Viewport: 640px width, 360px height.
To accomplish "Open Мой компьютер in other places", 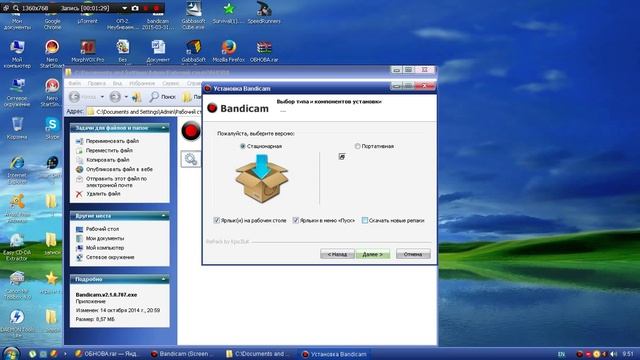I will tap(104, 248).
